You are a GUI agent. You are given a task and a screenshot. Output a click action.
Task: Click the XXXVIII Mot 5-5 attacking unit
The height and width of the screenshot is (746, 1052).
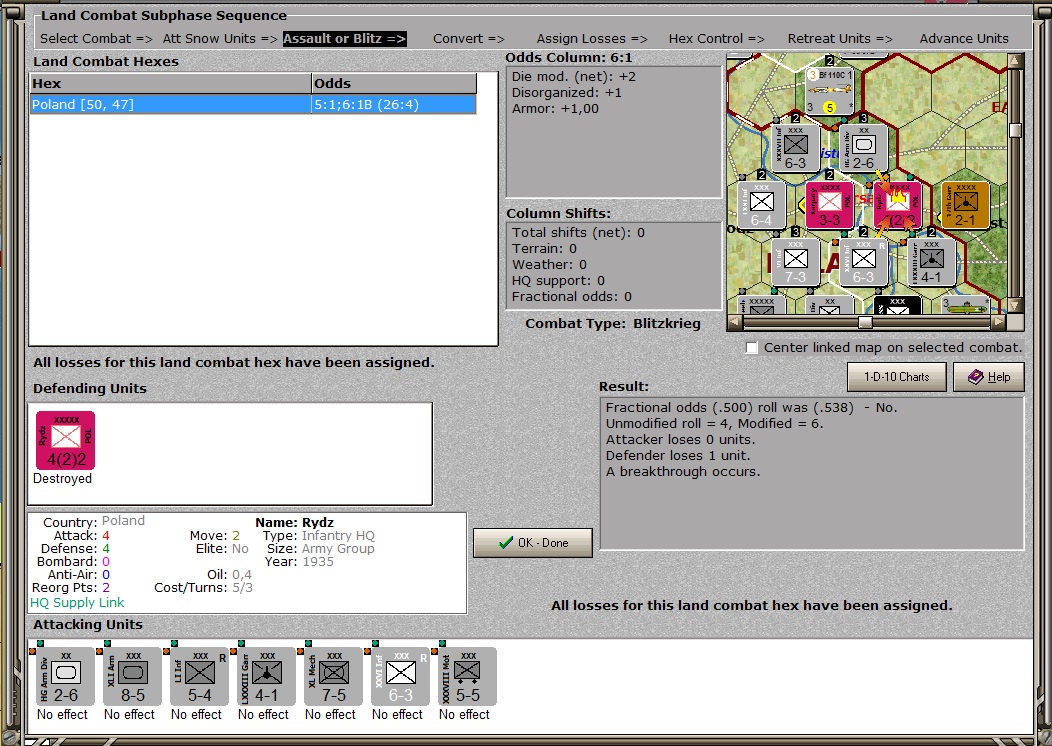pyautogui.click(x=468, y=676)
